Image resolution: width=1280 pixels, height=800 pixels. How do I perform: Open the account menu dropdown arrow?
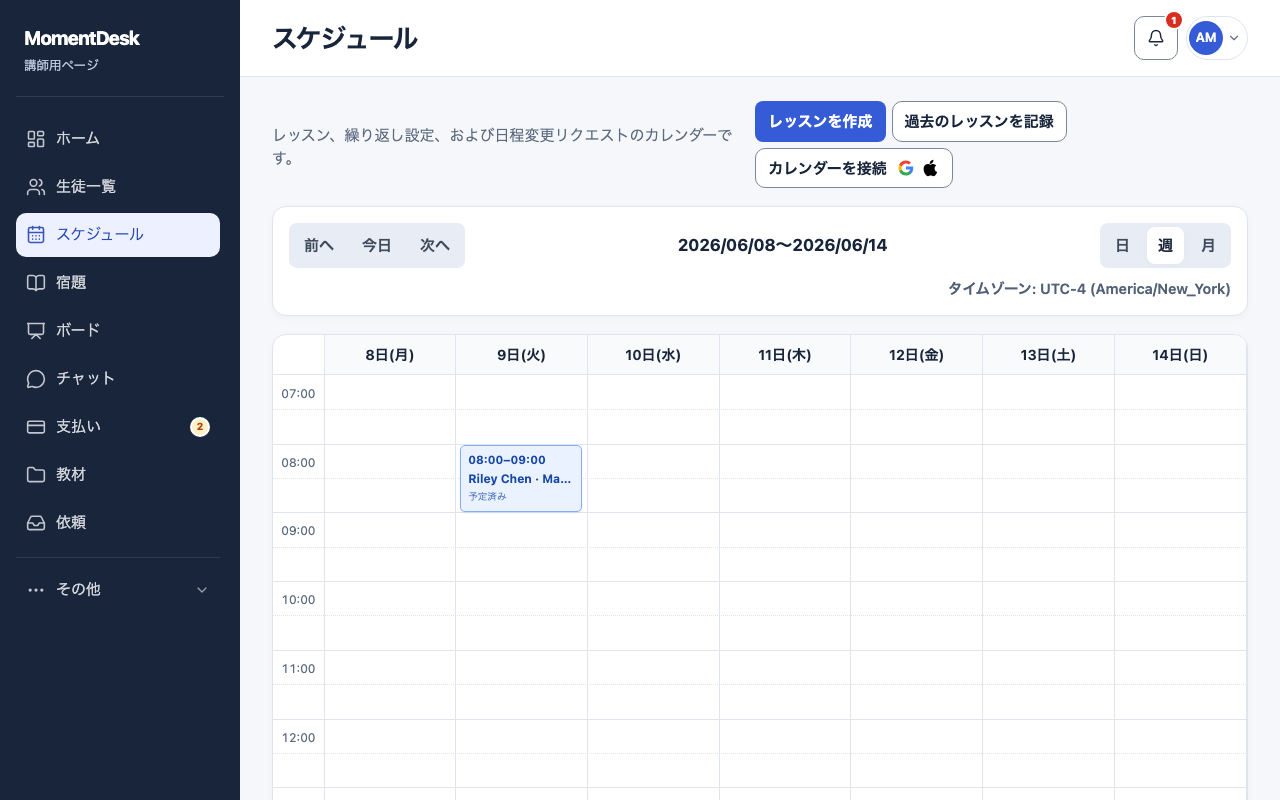point(1234,38)
